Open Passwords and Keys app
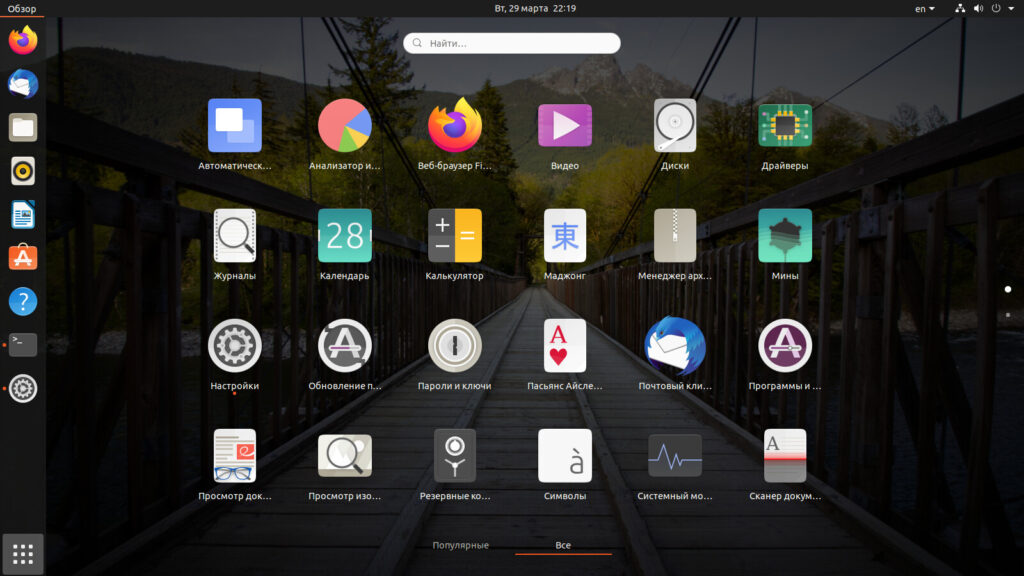The height and width of the screenshot is (576, 1024). pyautogui.click(x=454, y=346)
